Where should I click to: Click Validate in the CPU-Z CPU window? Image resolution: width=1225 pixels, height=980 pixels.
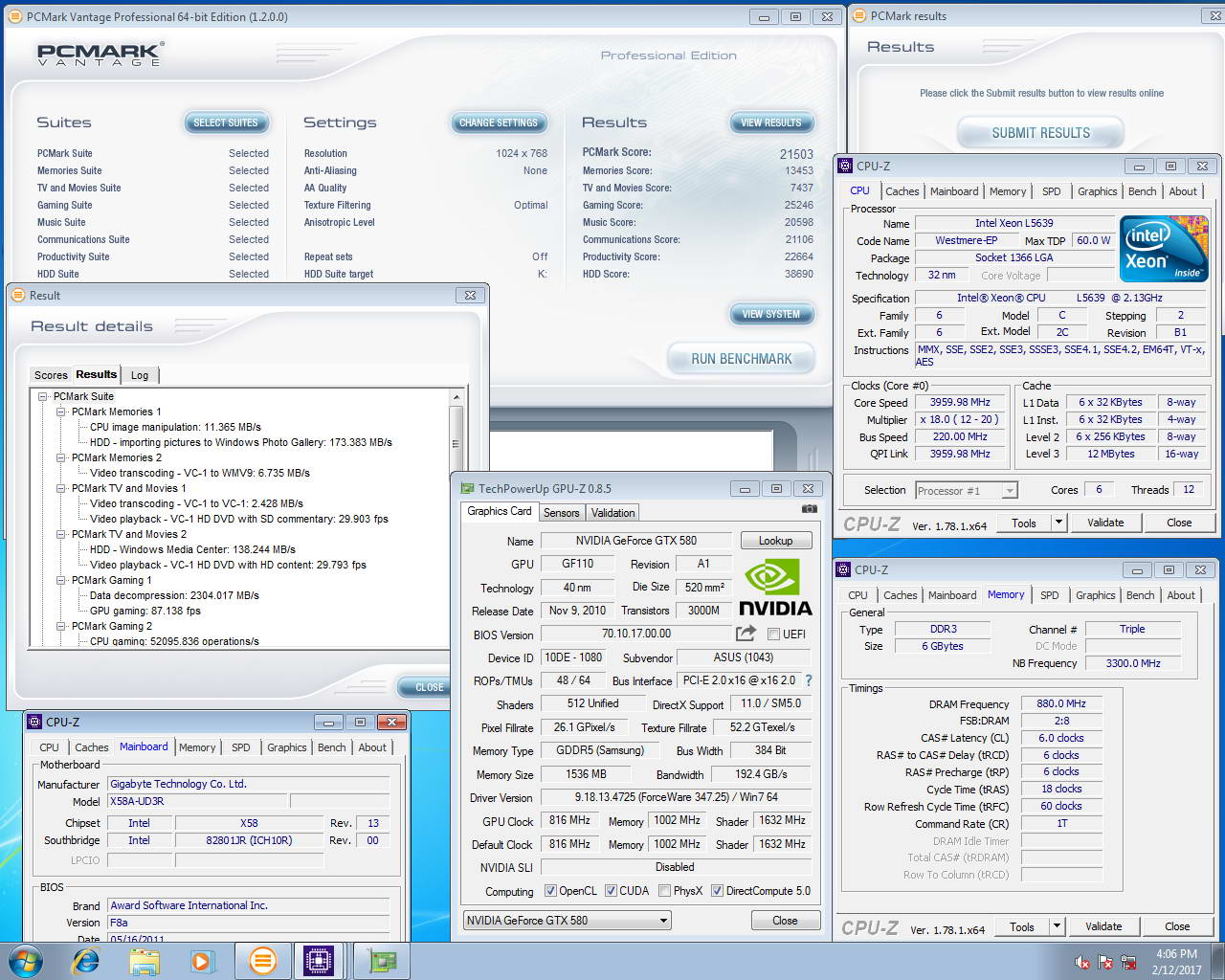coord(1105,523)
